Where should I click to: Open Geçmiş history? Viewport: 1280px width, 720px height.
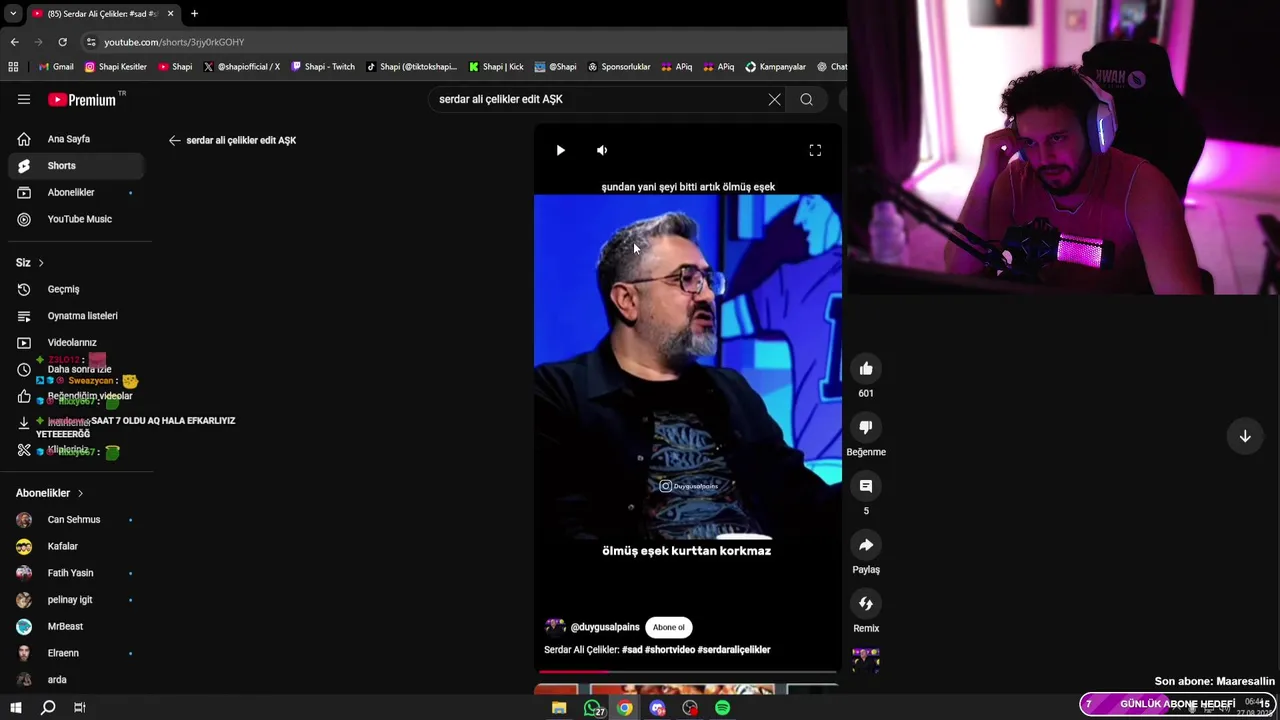76,289
